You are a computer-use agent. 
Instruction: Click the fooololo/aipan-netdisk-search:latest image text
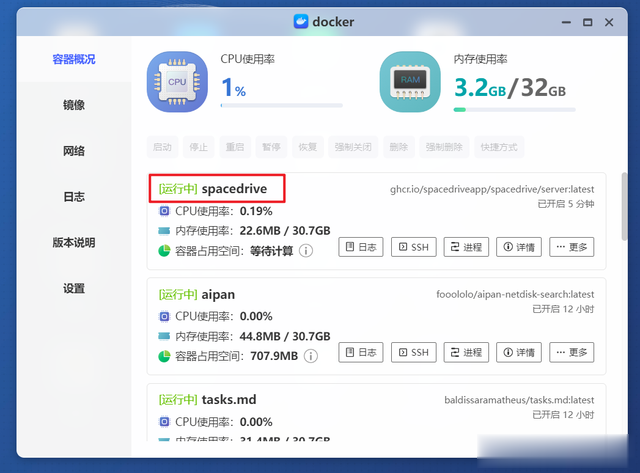[515, 294]
